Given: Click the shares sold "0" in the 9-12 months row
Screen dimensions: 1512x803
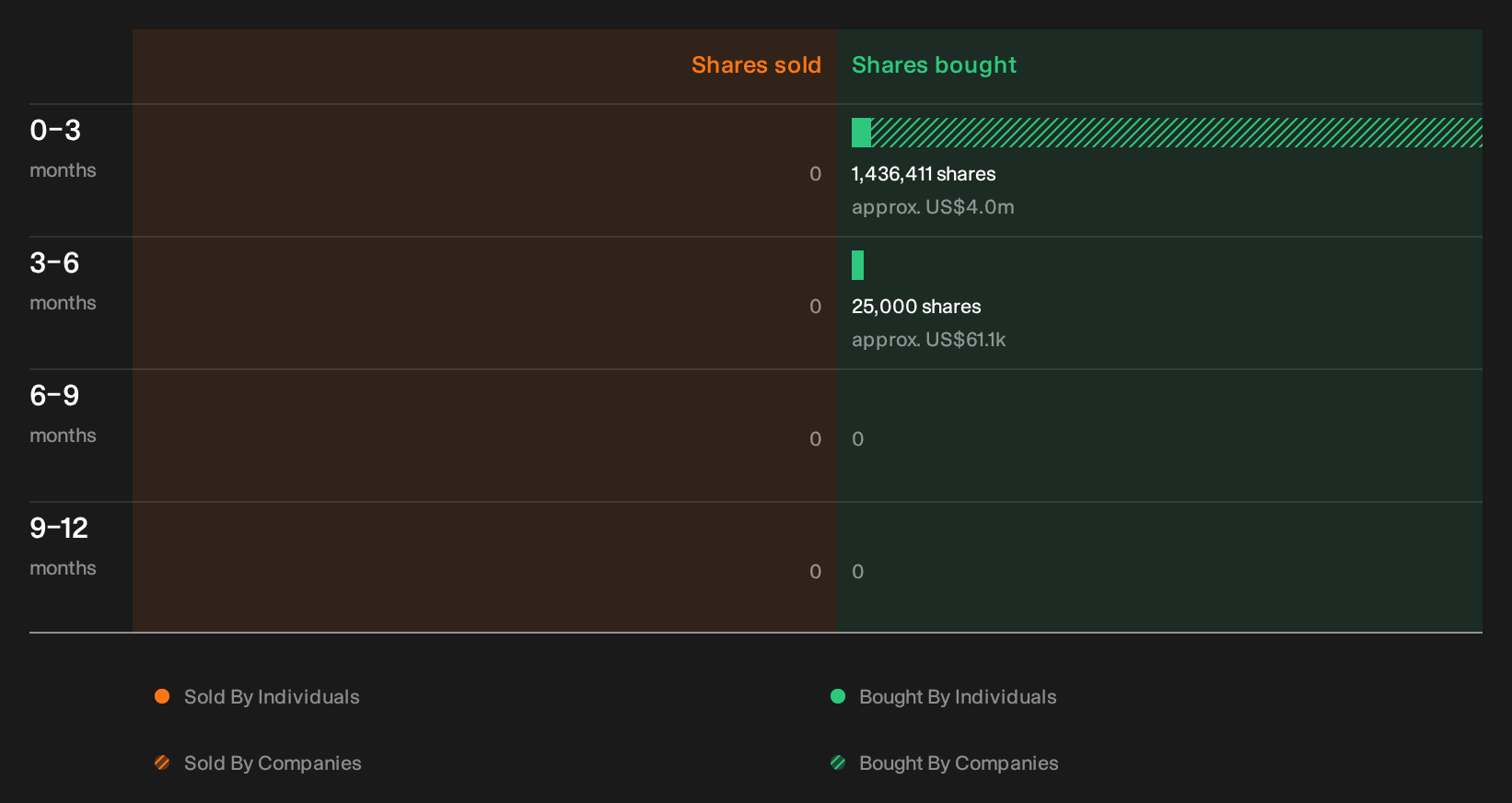Looking at the screenshot, I should 815,572.
